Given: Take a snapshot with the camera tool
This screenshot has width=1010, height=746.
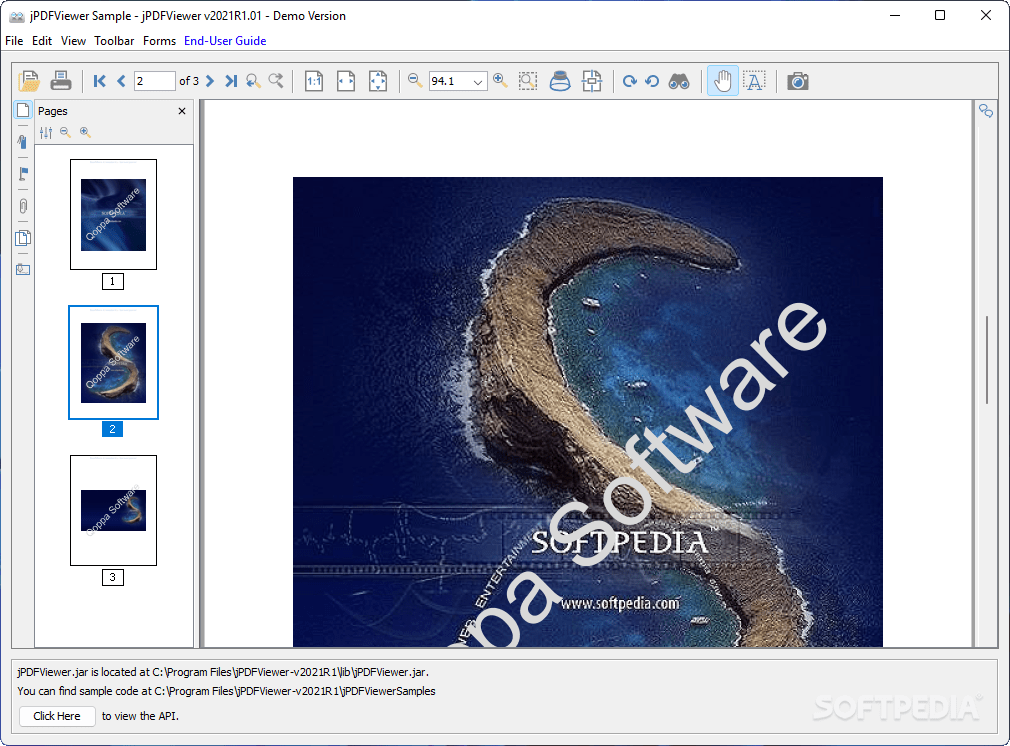Looking at the screenshot, I should pyautogui.click(x=797, y=81).
